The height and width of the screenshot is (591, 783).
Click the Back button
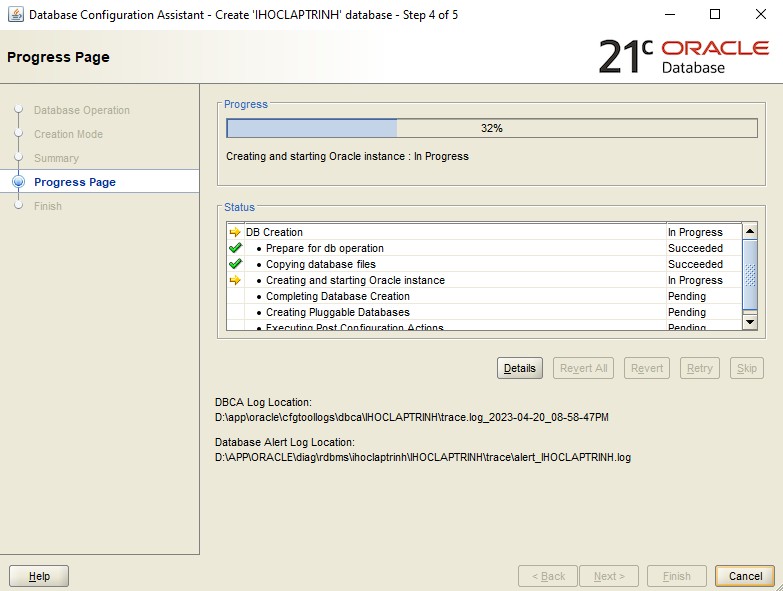pyautogui.click(x=548, y=576)
